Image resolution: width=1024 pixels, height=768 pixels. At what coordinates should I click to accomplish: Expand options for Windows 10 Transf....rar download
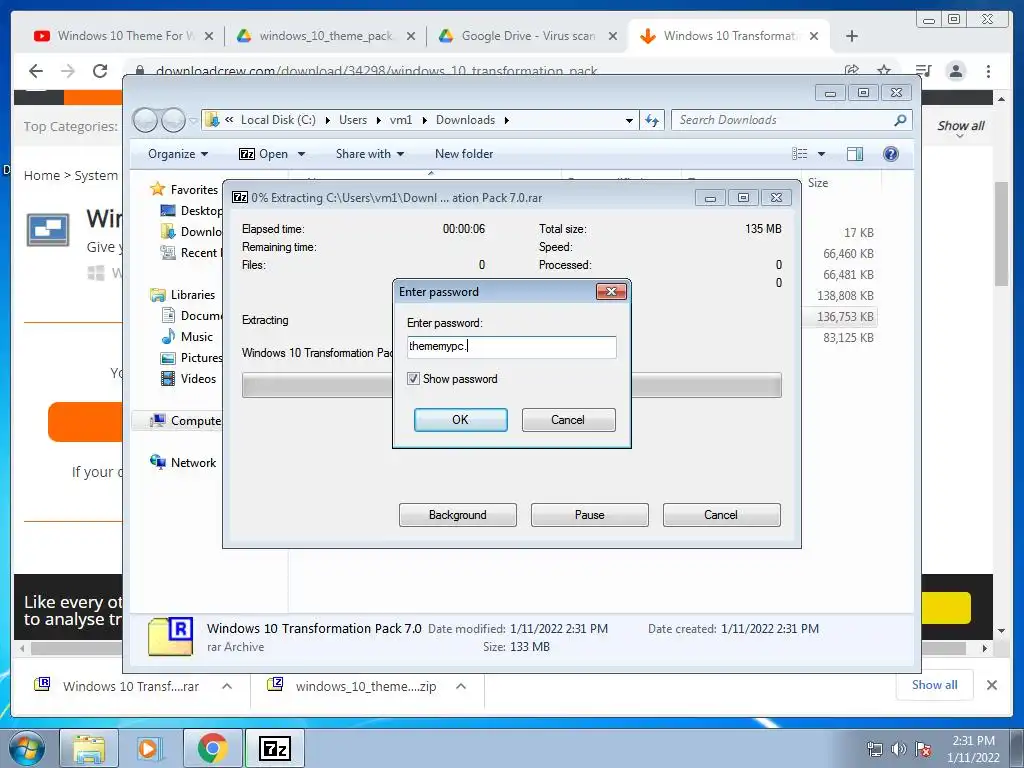pyautogui.click(x=227, y=686)
